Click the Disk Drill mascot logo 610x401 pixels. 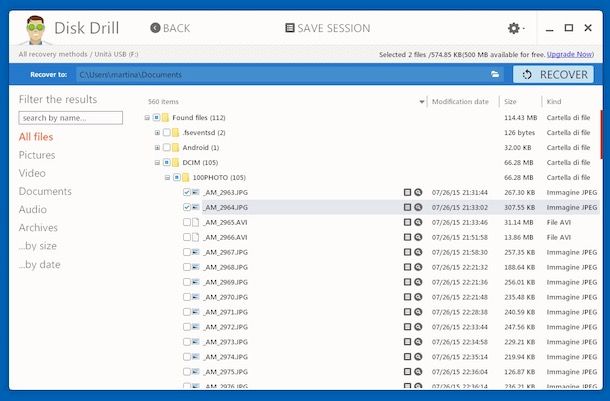point(36,30)
